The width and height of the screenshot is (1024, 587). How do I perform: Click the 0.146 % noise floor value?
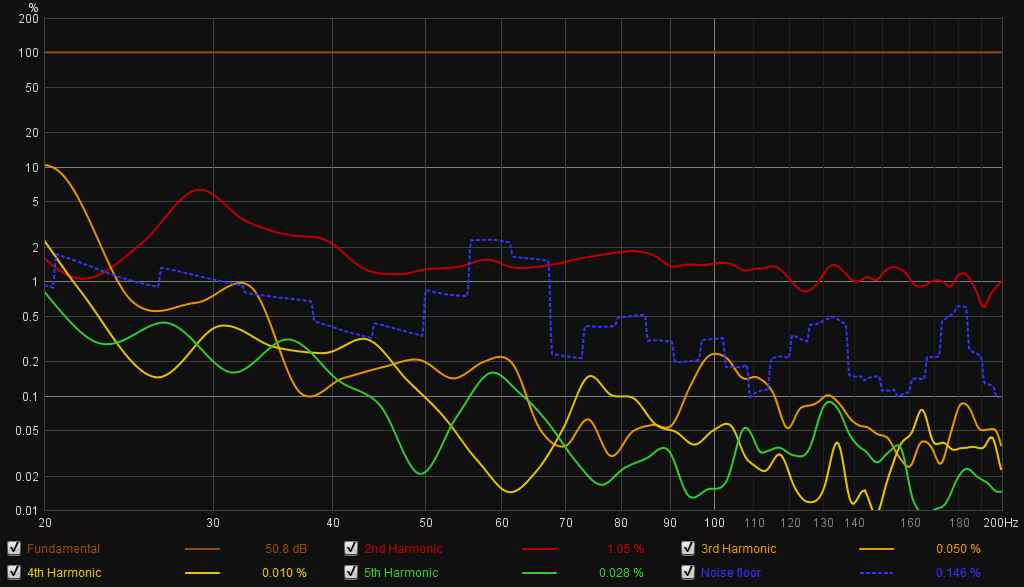(x=958, y=573)
